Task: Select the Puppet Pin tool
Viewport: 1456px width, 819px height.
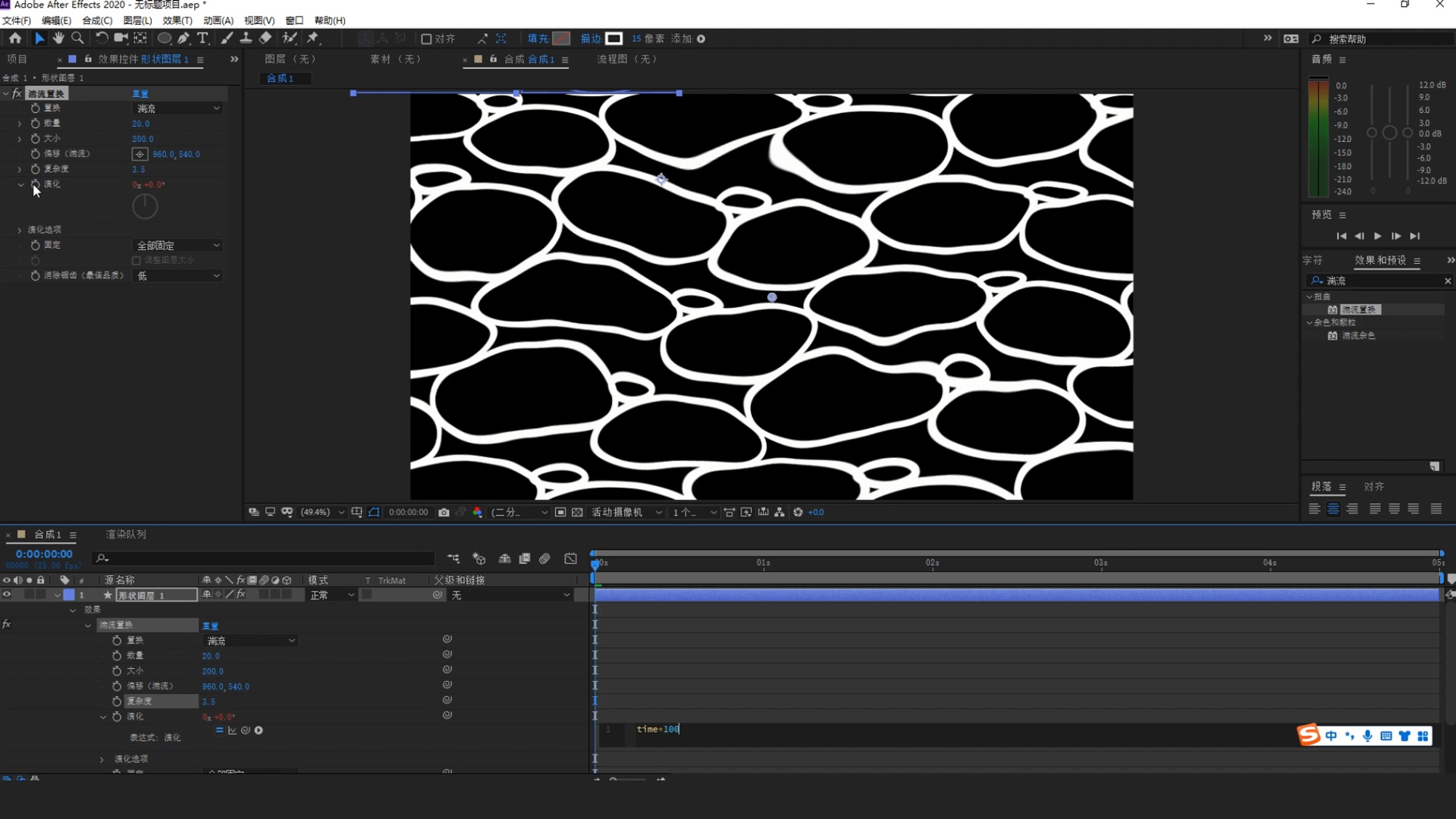Action: tap(312, 38)
